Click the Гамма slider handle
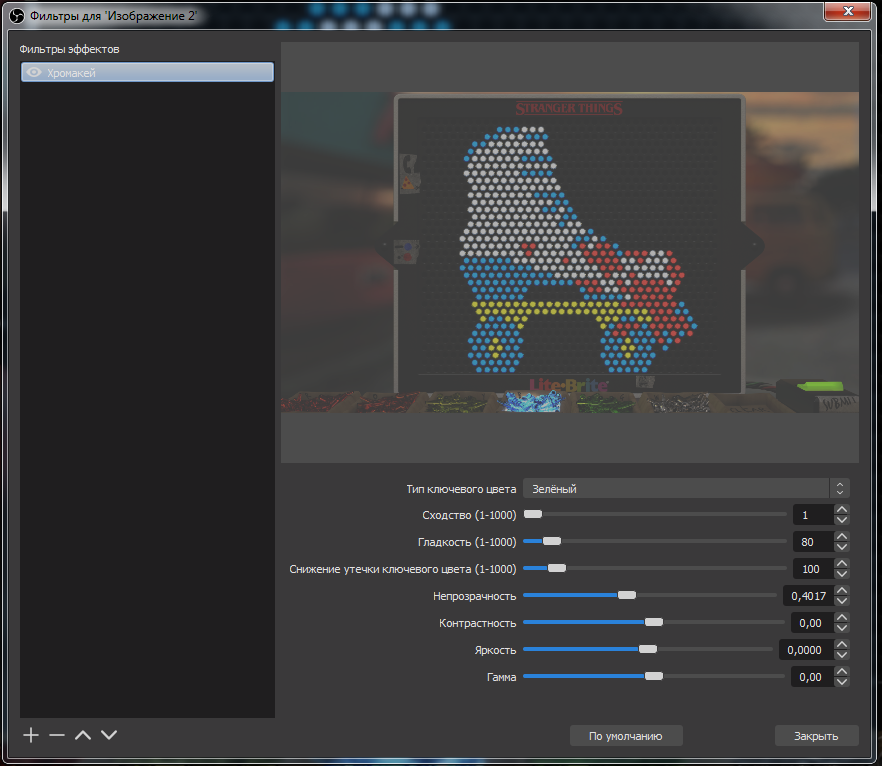This screenshot has width=882, height=766. (x=654, y=676)
